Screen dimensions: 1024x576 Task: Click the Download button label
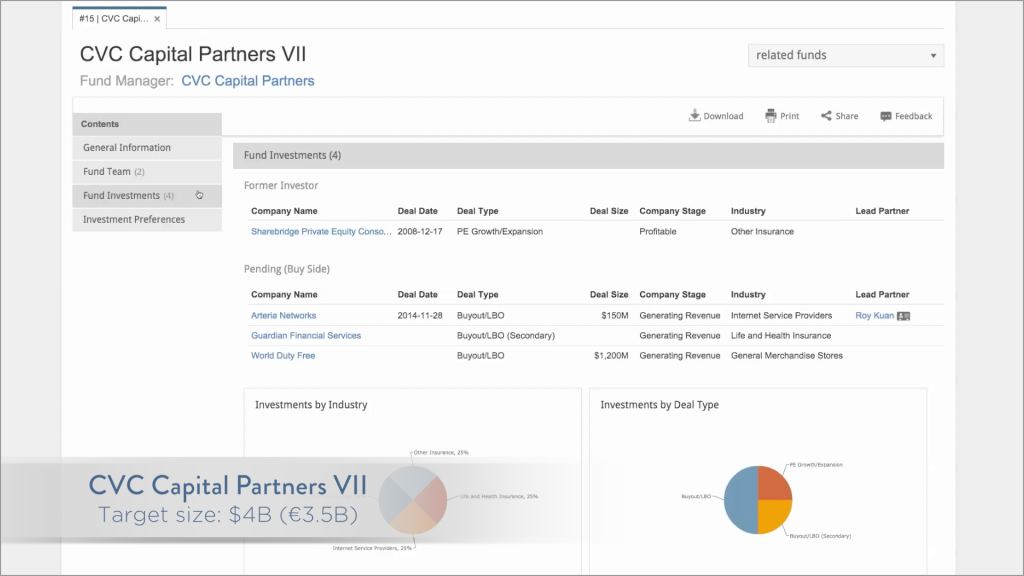723,116
